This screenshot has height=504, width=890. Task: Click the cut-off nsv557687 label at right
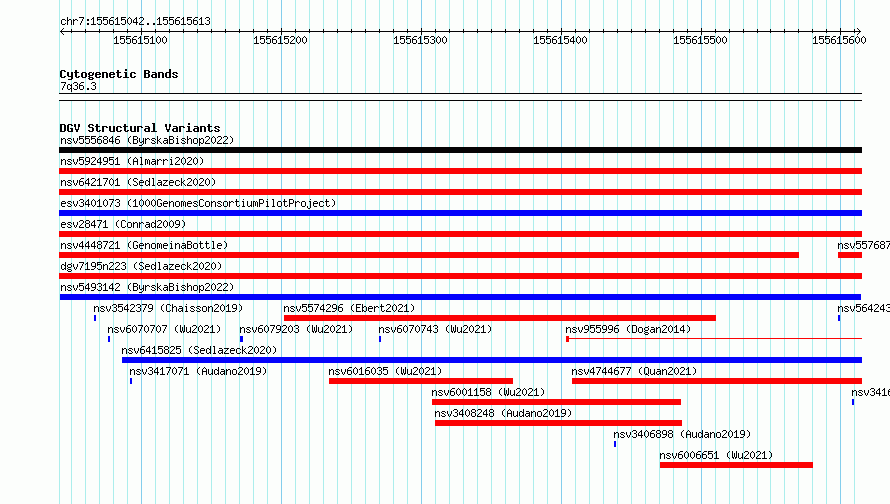863,245
